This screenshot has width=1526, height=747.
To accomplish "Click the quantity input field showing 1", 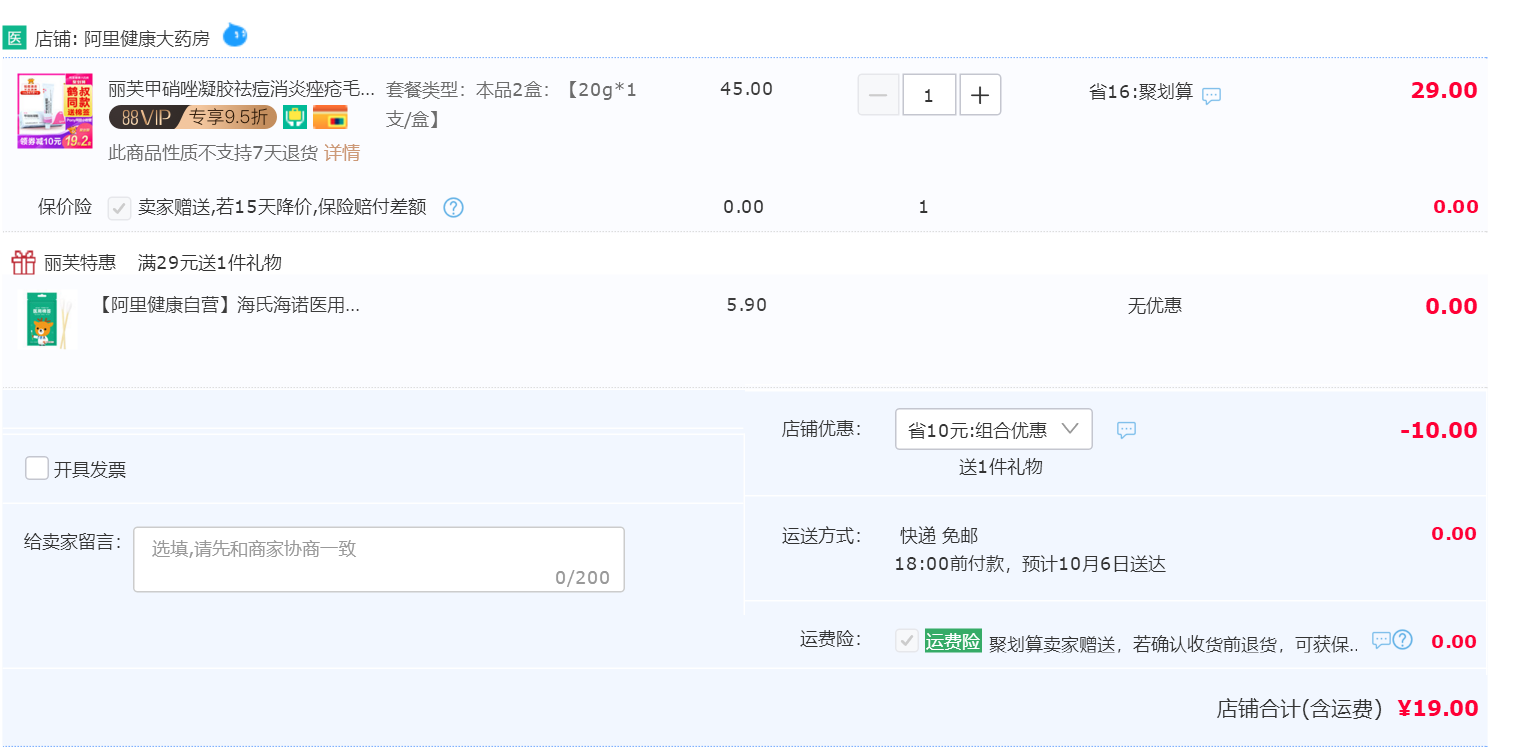I will (929, 95).
